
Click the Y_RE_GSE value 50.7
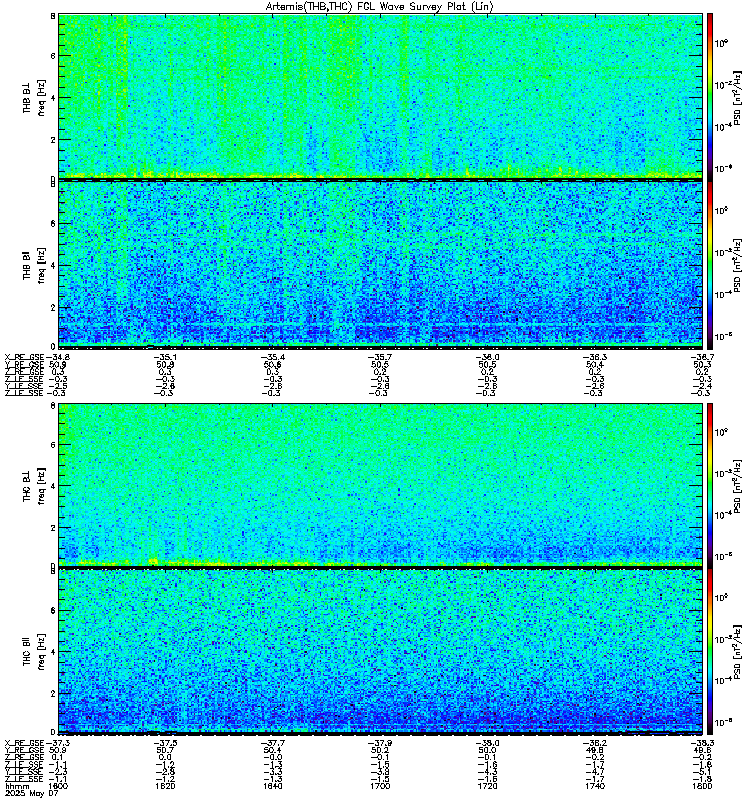165,751
